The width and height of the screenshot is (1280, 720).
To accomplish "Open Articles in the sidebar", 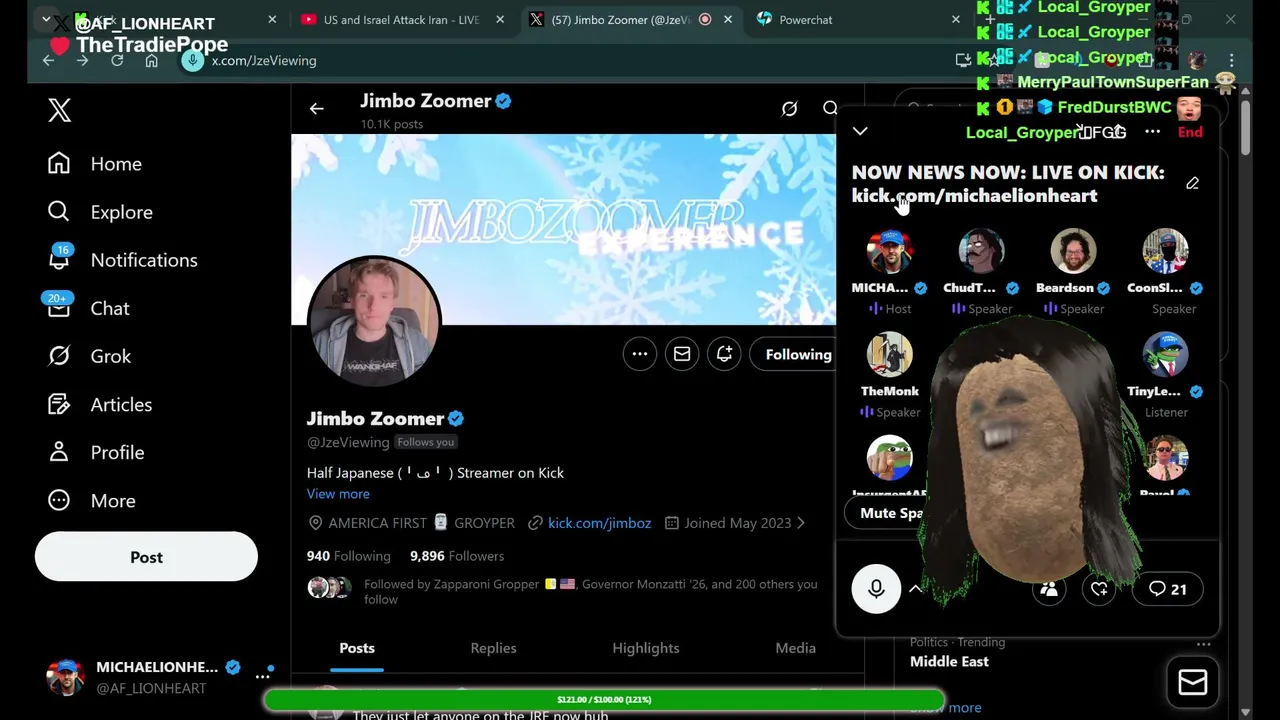I will click(99, 404).
